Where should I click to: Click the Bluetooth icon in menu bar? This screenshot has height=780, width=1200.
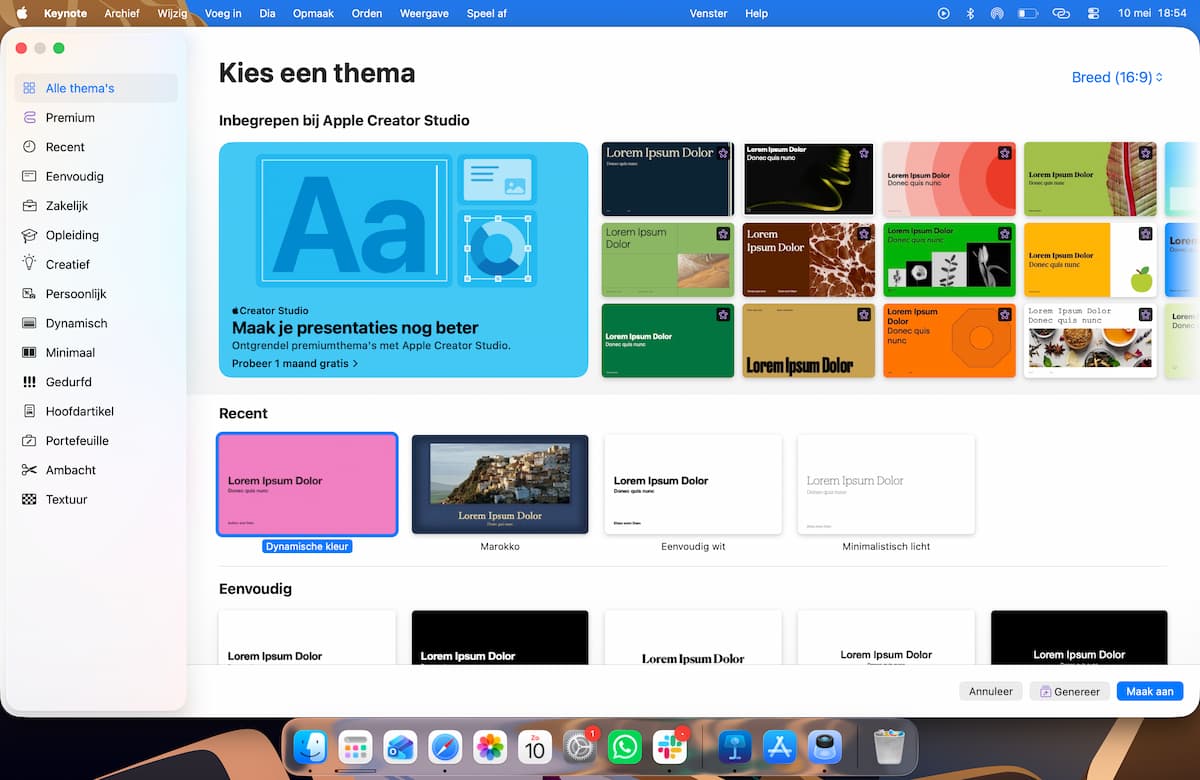coord(970,13)
